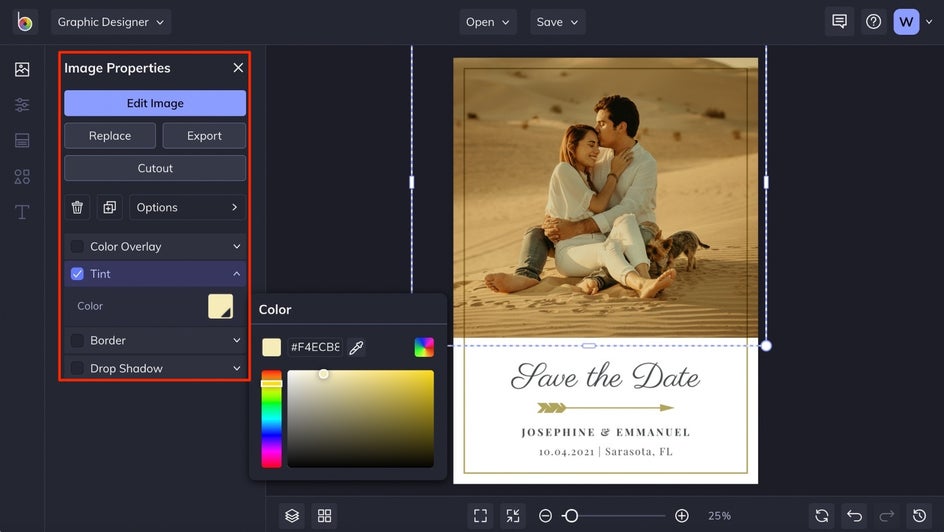This screenshot has width=944, height=532.
Task: Click the undo arrow icon
Action: click(x=854, y=516)
